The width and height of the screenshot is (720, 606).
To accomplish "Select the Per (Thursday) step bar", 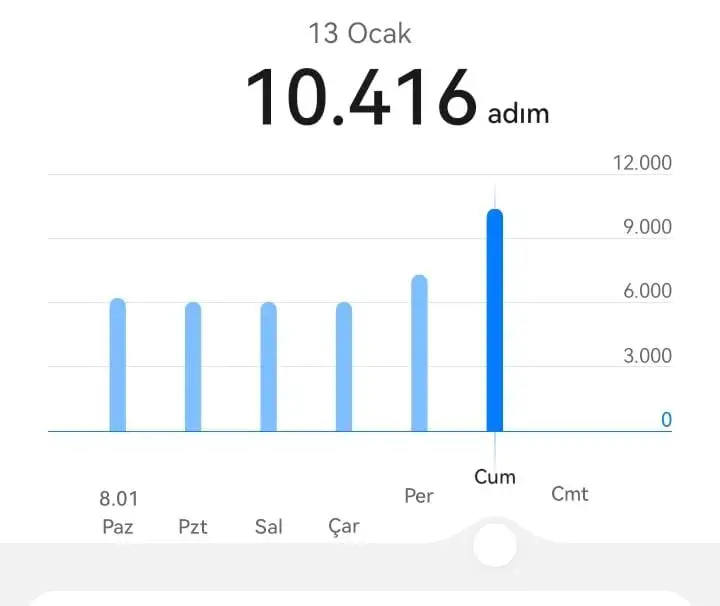I will point(419,354).
